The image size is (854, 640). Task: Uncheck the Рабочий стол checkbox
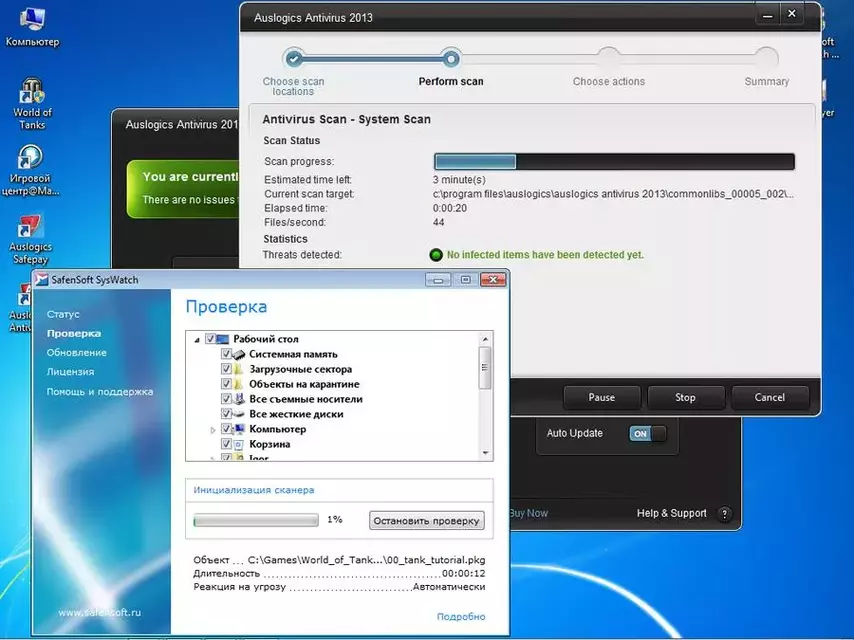click(x=210, y=339)
